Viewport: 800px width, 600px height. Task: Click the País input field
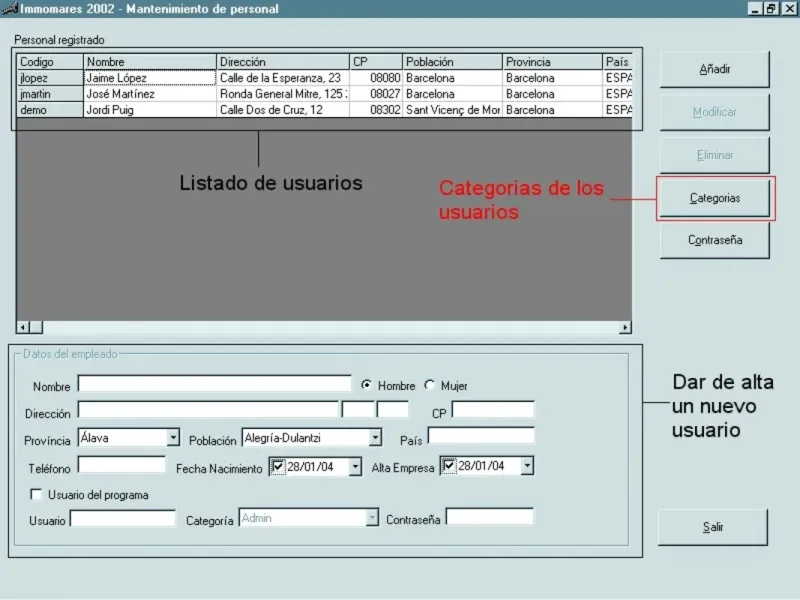(481, 436)
